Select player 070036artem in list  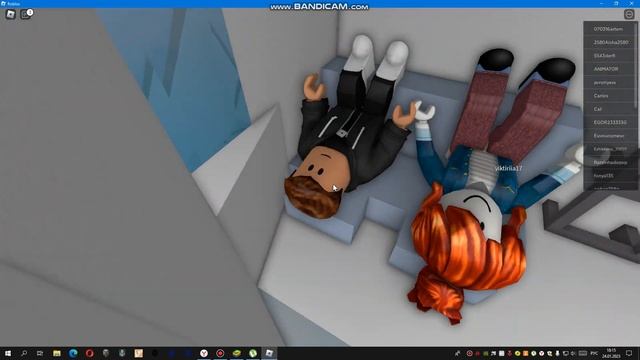point(608,29)
